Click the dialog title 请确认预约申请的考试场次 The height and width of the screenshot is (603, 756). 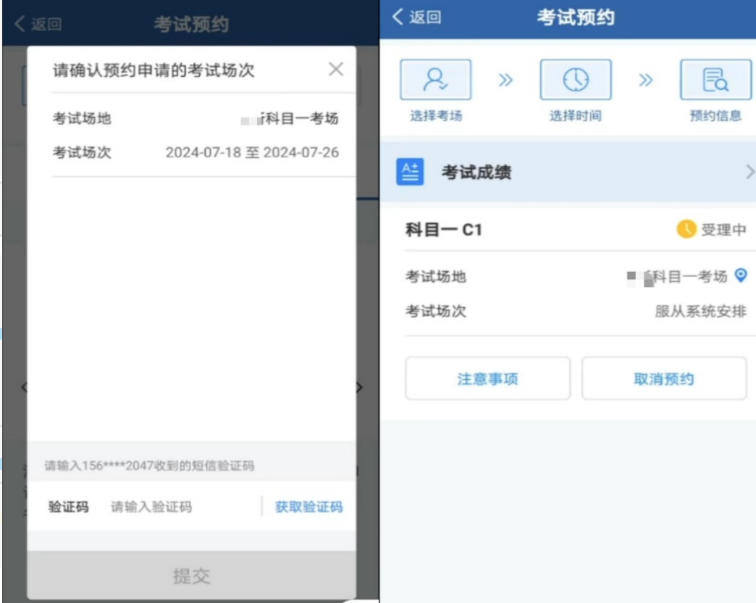click(x=153, y=70)
